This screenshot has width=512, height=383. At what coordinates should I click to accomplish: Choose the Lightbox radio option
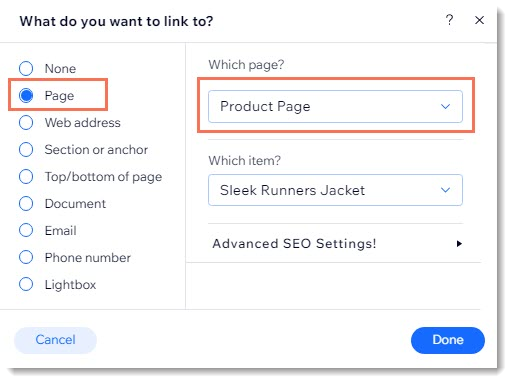point(26,284)
